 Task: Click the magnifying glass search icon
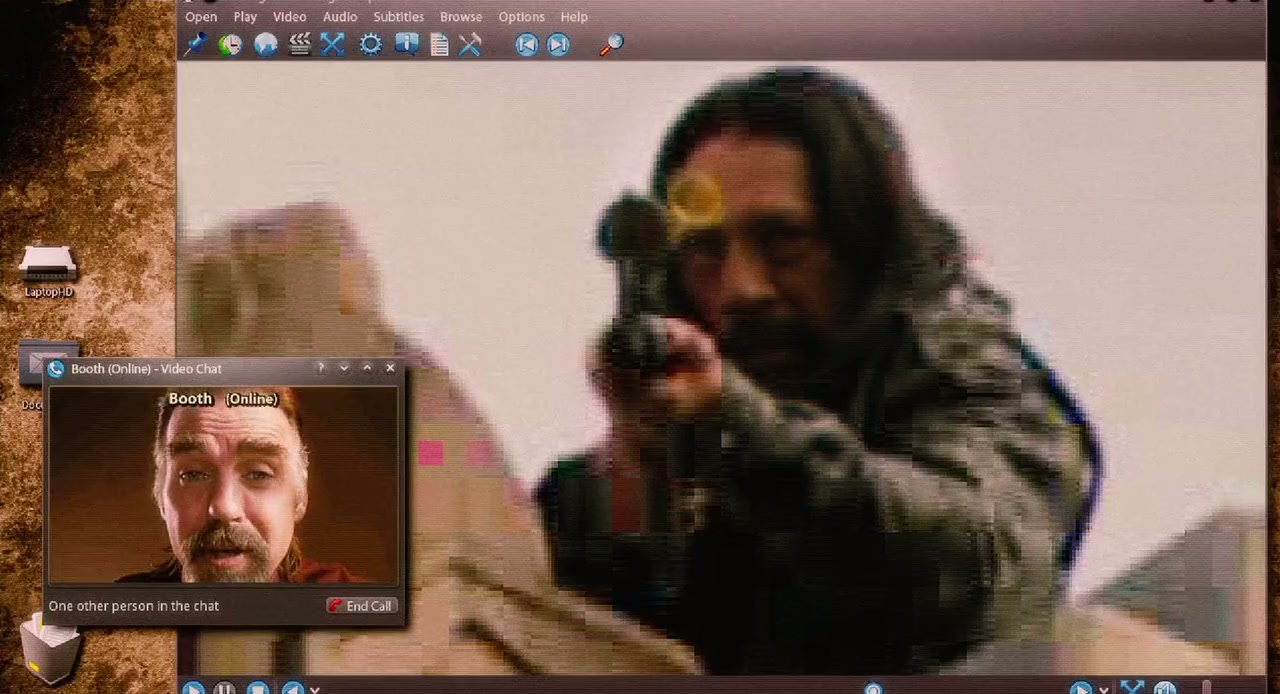pos(611,44)
